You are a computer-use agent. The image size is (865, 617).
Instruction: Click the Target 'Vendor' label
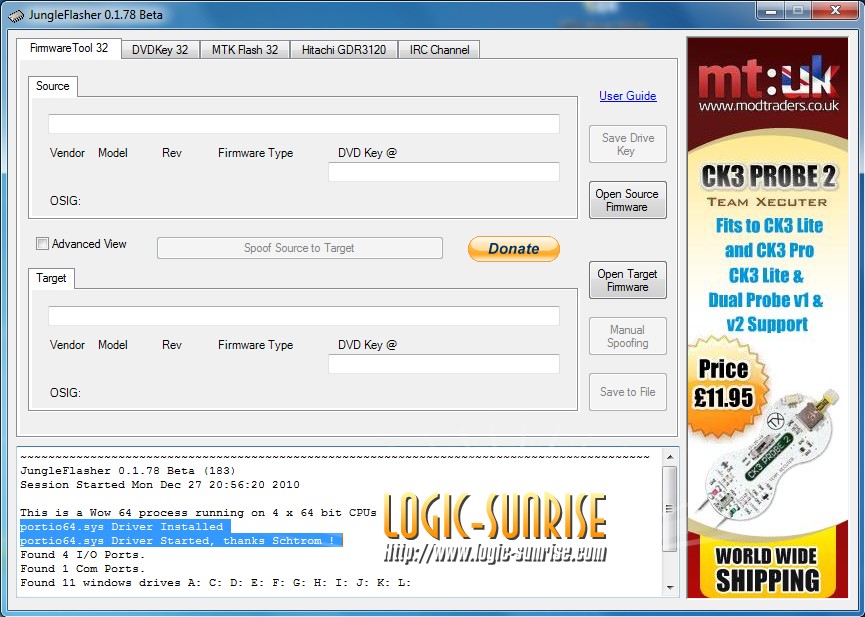point(67,345)
